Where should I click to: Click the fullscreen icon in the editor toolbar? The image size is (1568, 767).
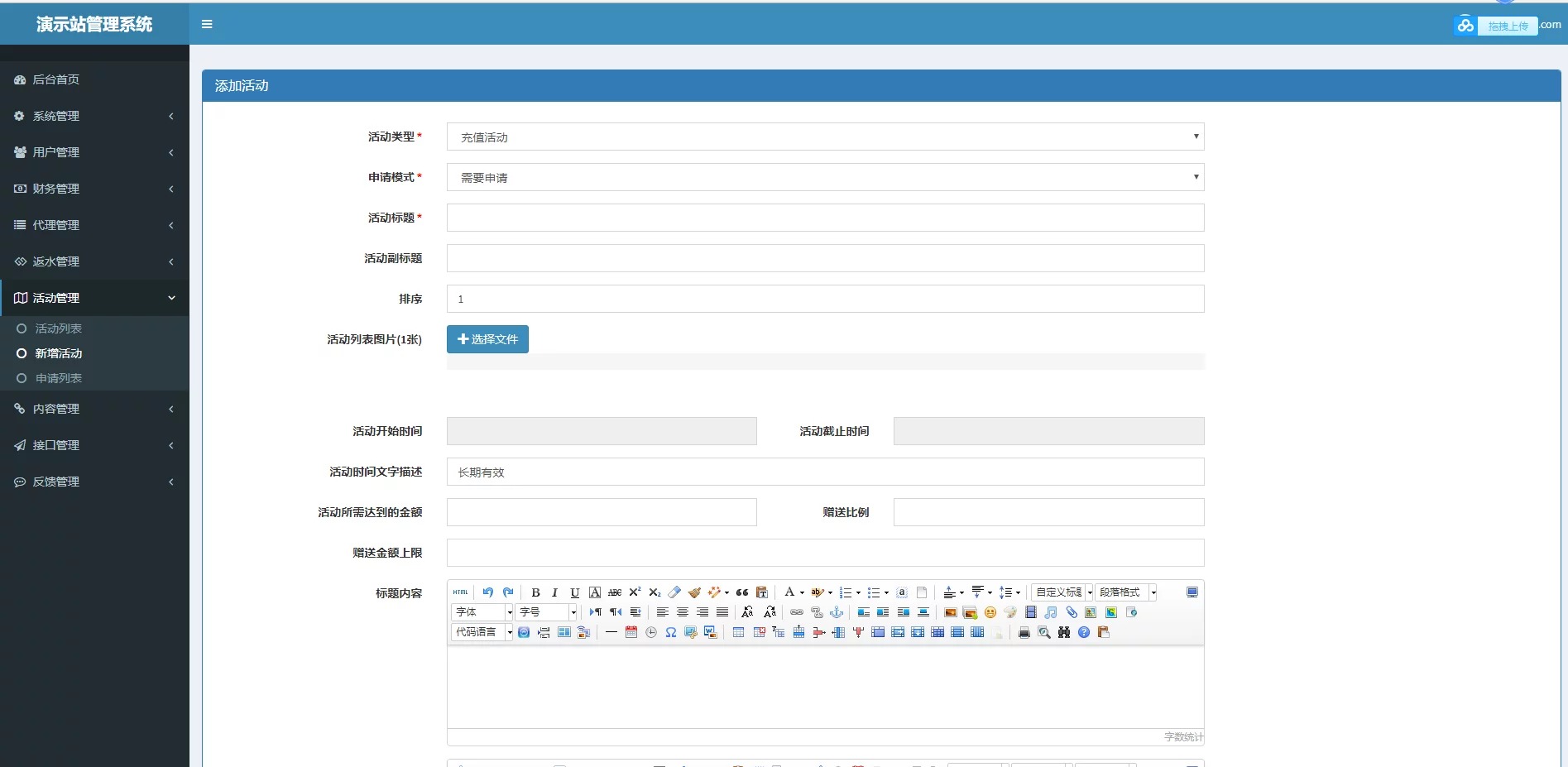coord(1192,592)
